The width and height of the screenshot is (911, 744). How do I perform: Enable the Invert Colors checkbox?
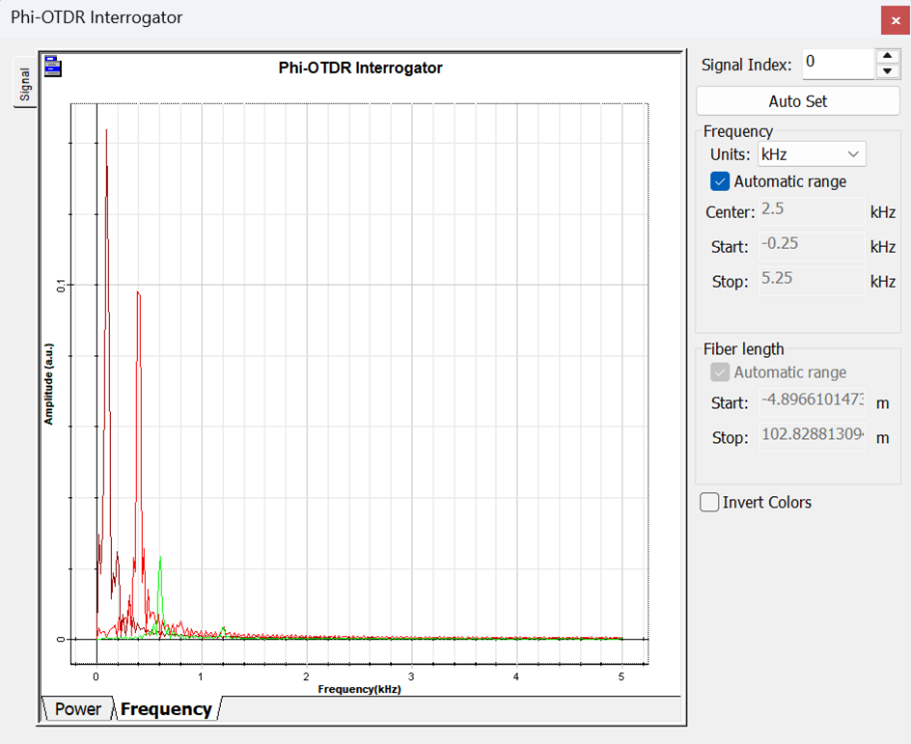710,502
